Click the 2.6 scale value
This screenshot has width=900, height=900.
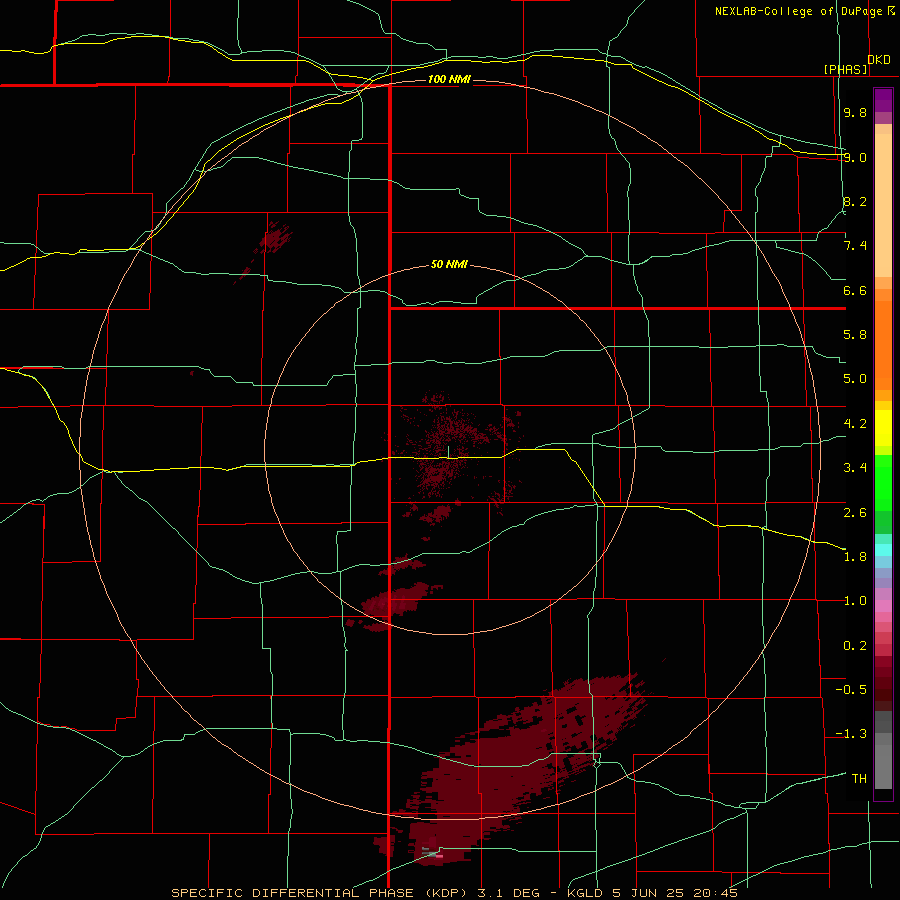(x=855, y=513)
